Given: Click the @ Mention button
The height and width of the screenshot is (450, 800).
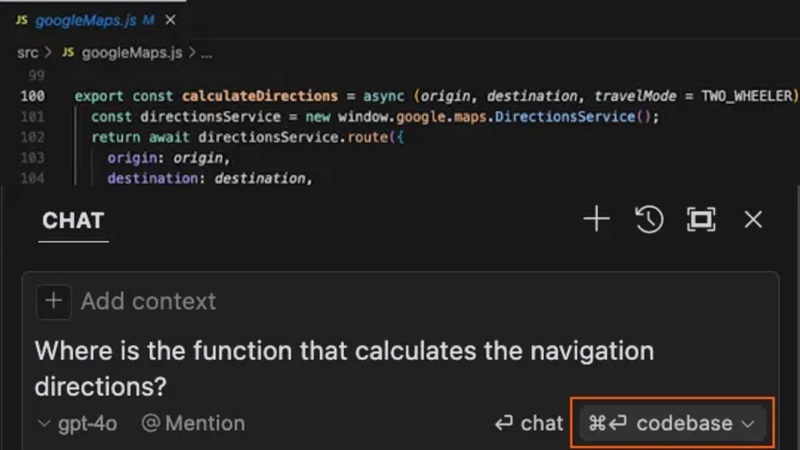Looking at the screenshot, I should click(193, 424).
